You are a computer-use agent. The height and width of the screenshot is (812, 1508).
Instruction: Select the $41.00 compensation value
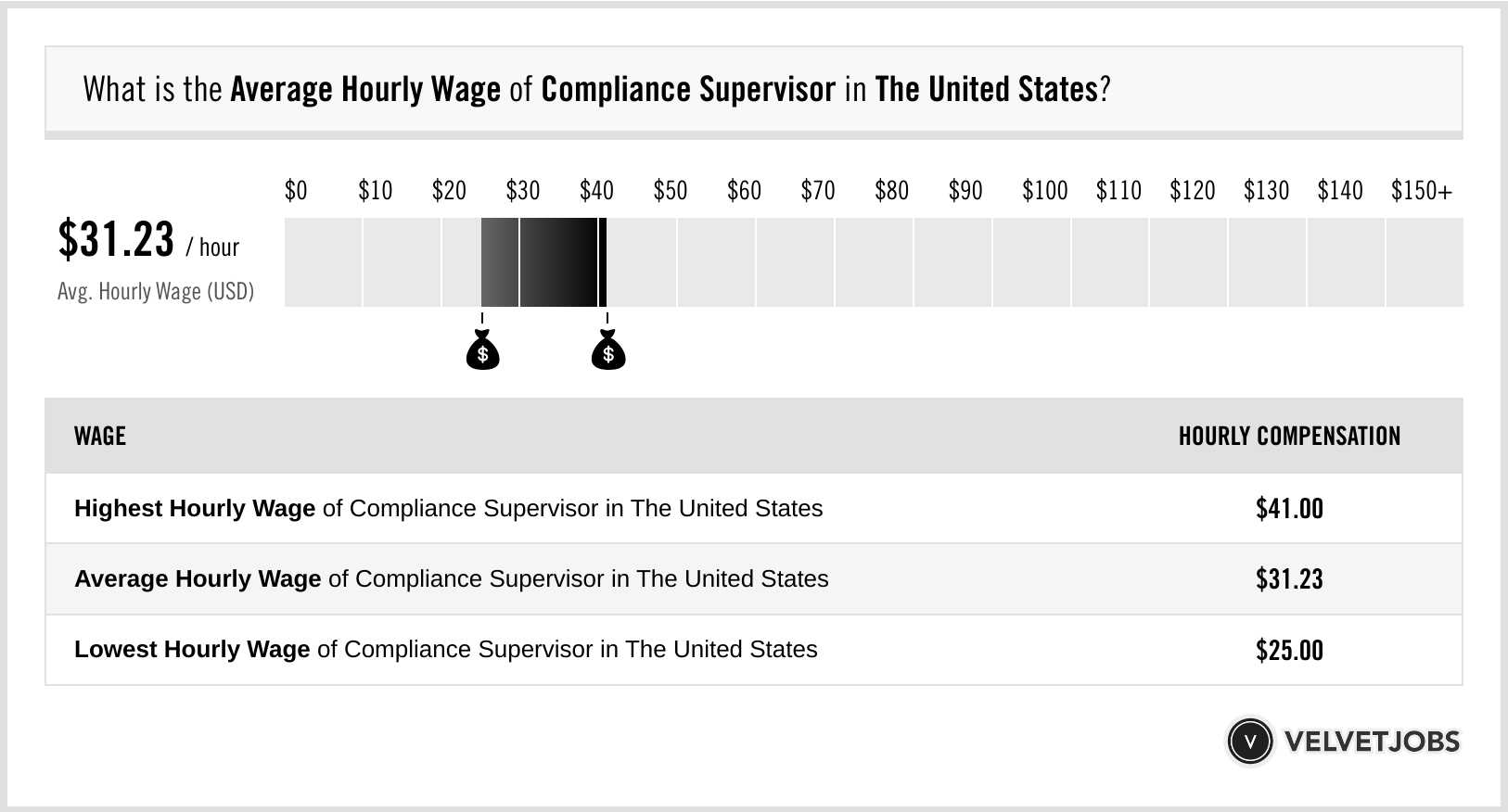tap(1289, 509)
